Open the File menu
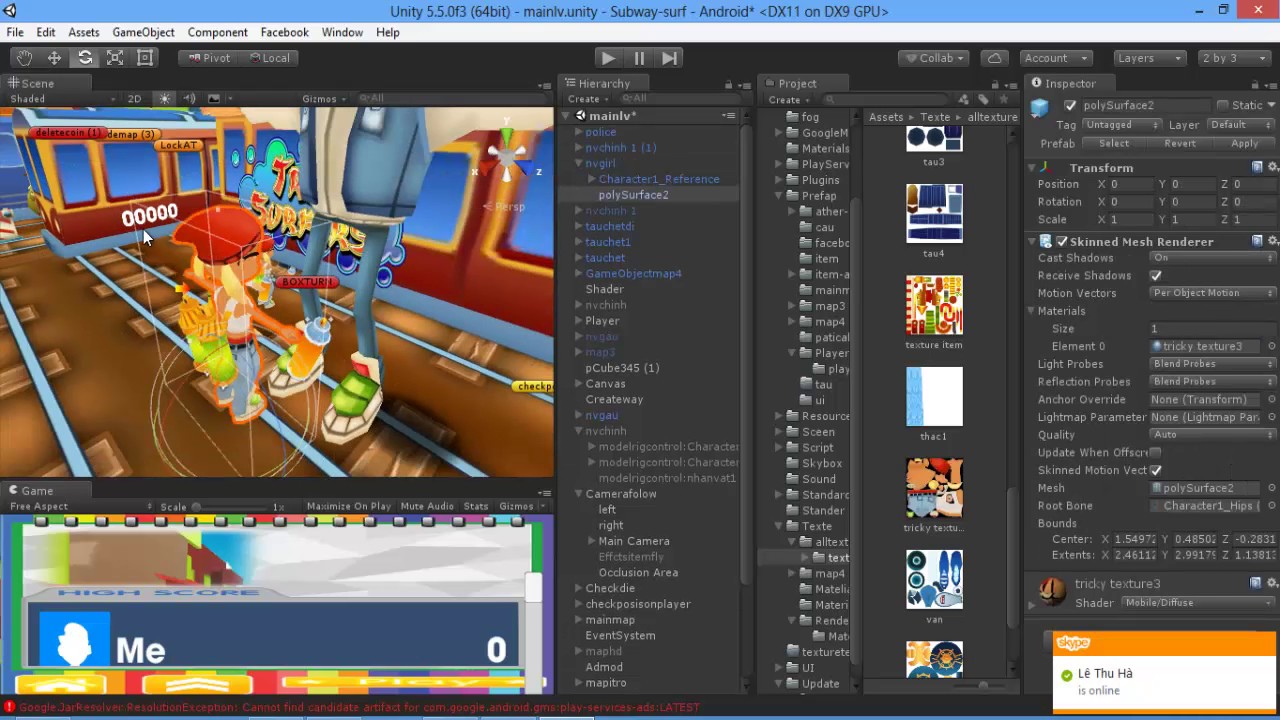1280x720 pixels. pos(15,32)
